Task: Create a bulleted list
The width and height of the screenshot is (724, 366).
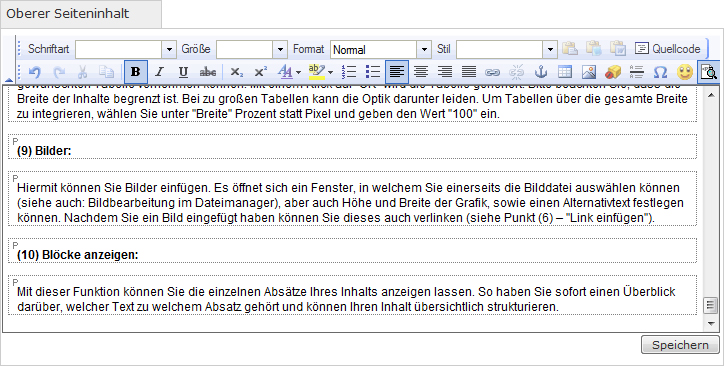Action: (373, 72)
